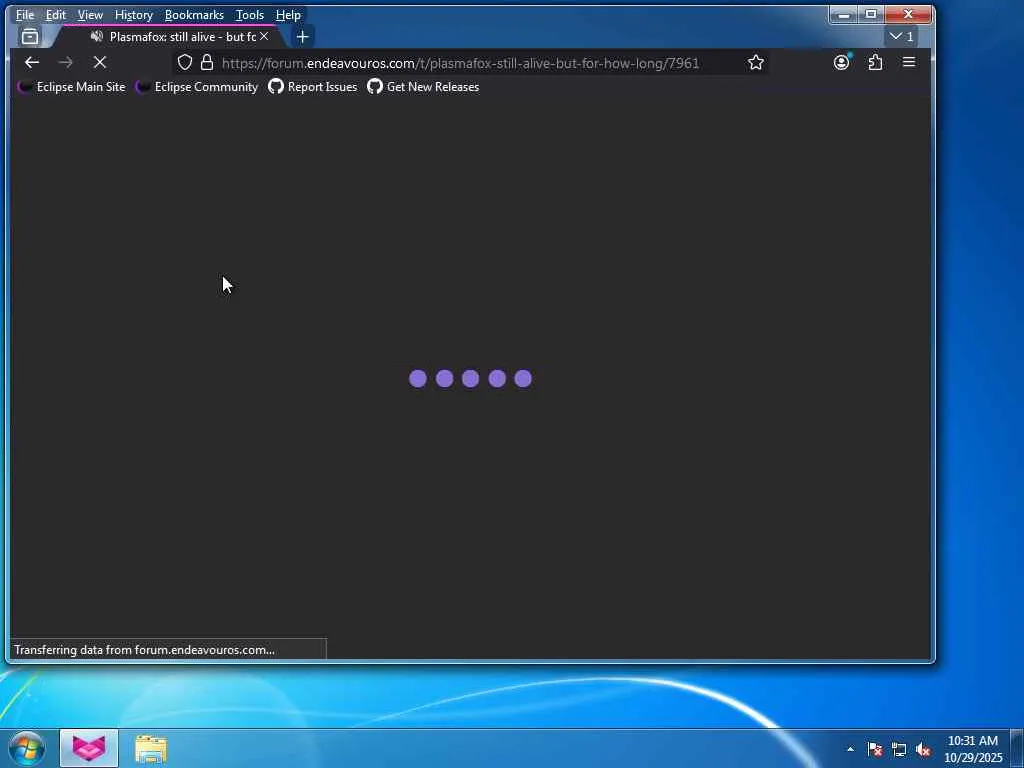Open the account profile icon
Image resolution: width=1024 pixels, height=768 pixels.
point(842,62)
